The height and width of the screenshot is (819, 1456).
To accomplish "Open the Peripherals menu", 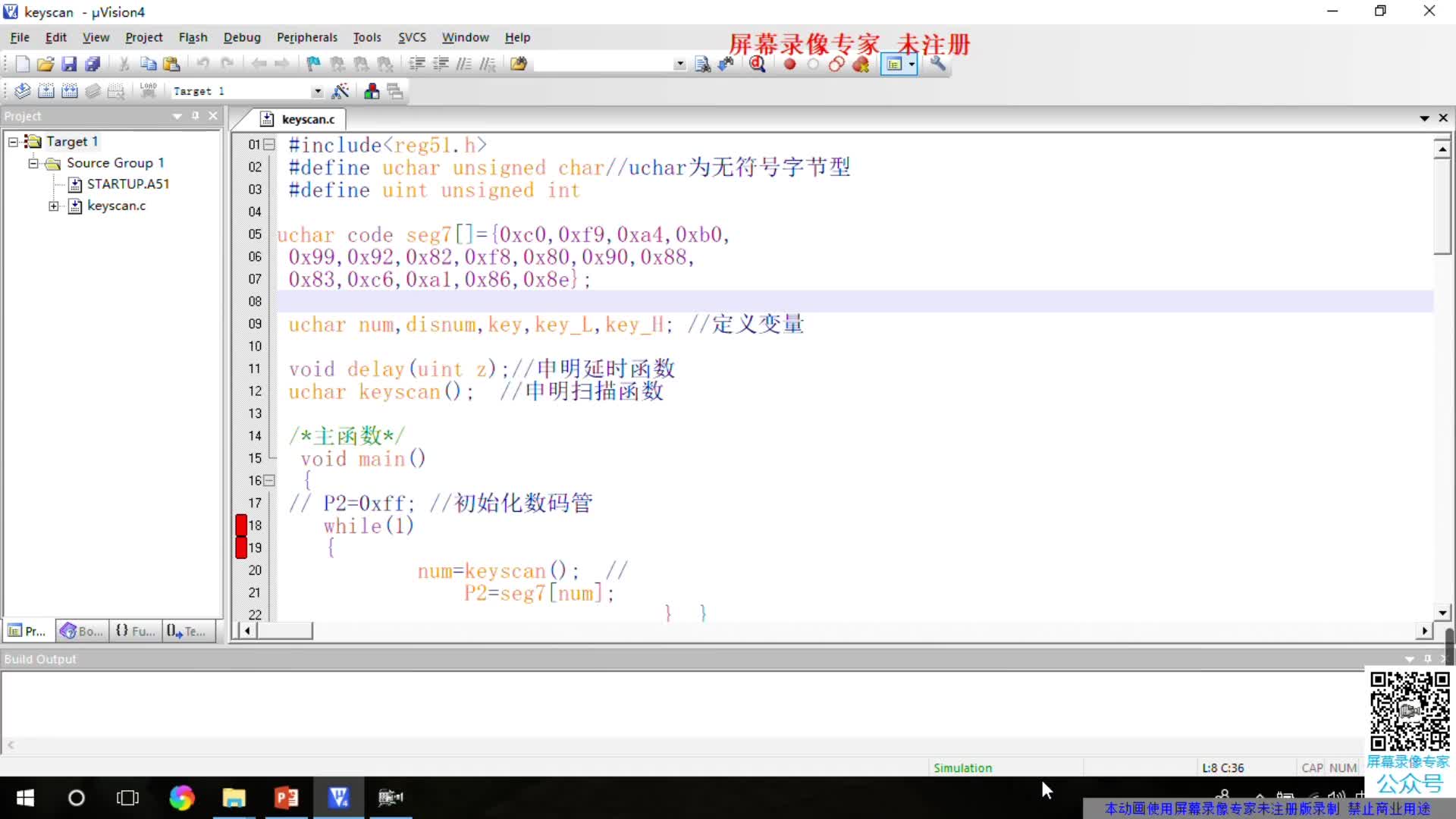I will 307,37.
